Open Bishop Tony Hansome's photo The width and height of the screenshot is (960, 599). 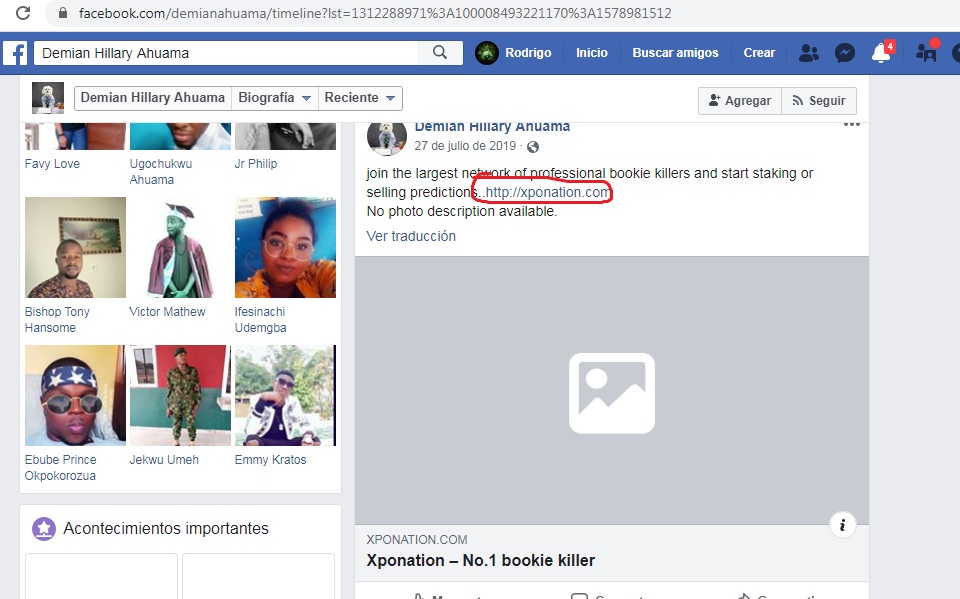75,247
